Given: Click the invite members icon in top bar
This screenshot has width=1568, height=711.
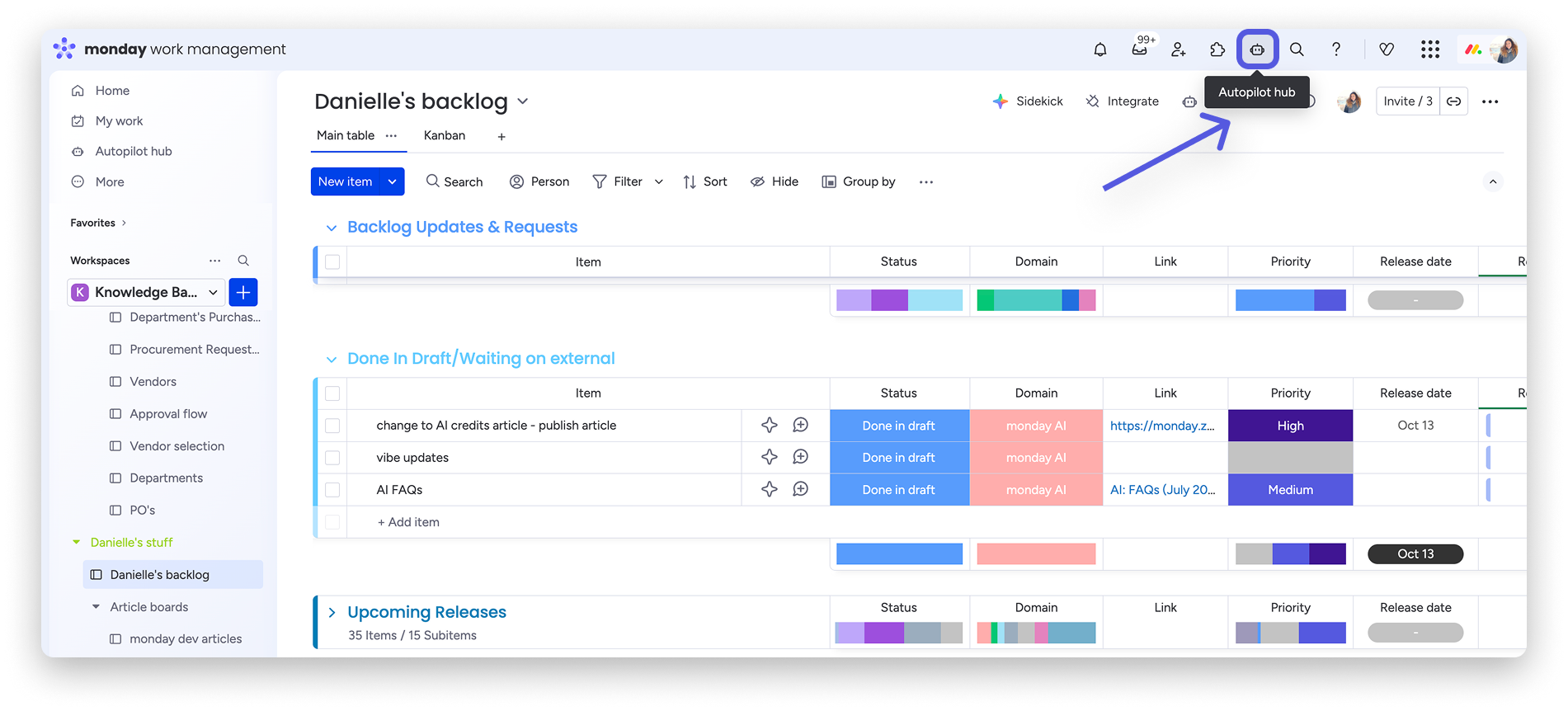Looking at the screenshot, I should 1179,49.
